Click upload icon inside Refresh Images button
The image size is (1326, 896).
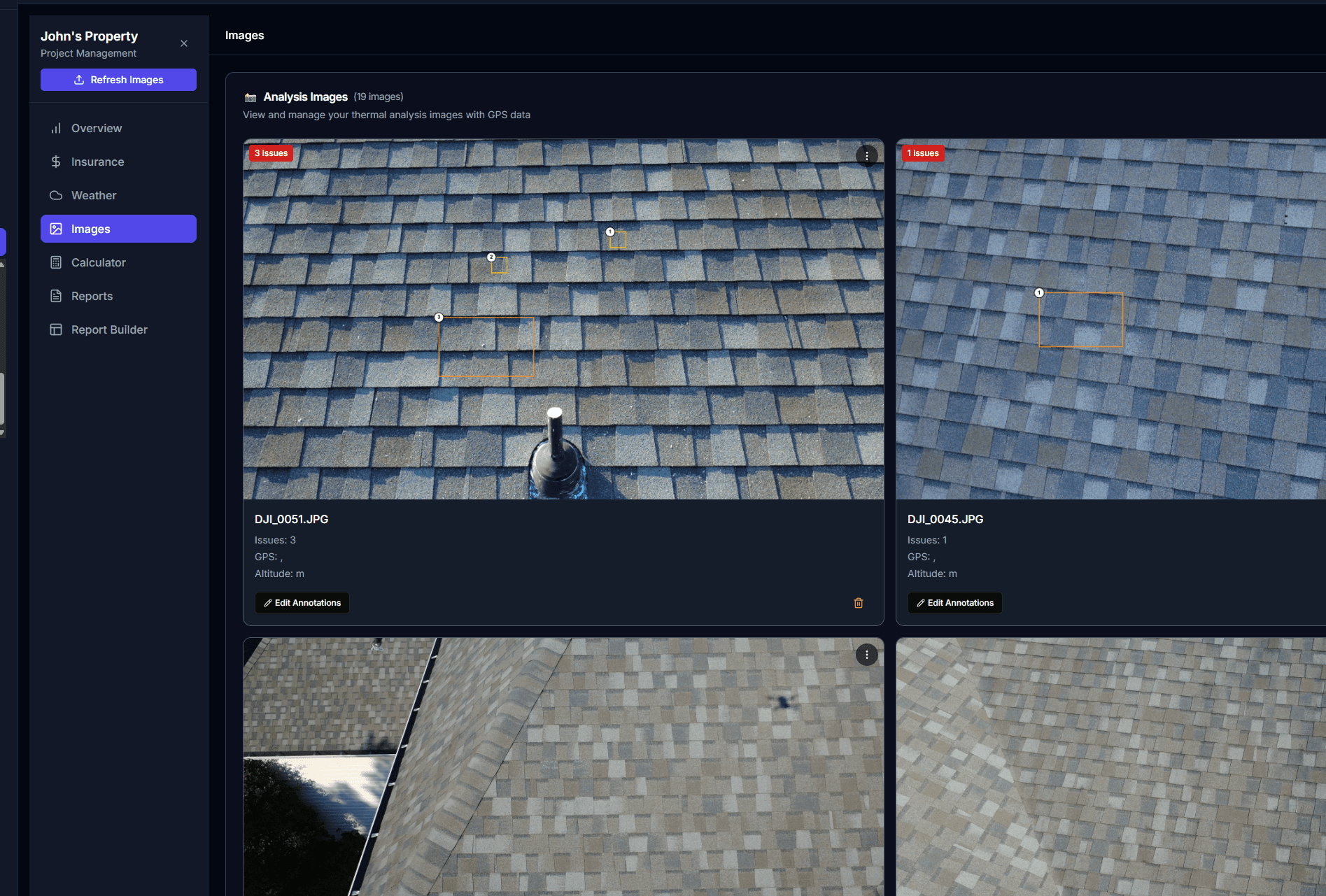click(x=79, y=80)
